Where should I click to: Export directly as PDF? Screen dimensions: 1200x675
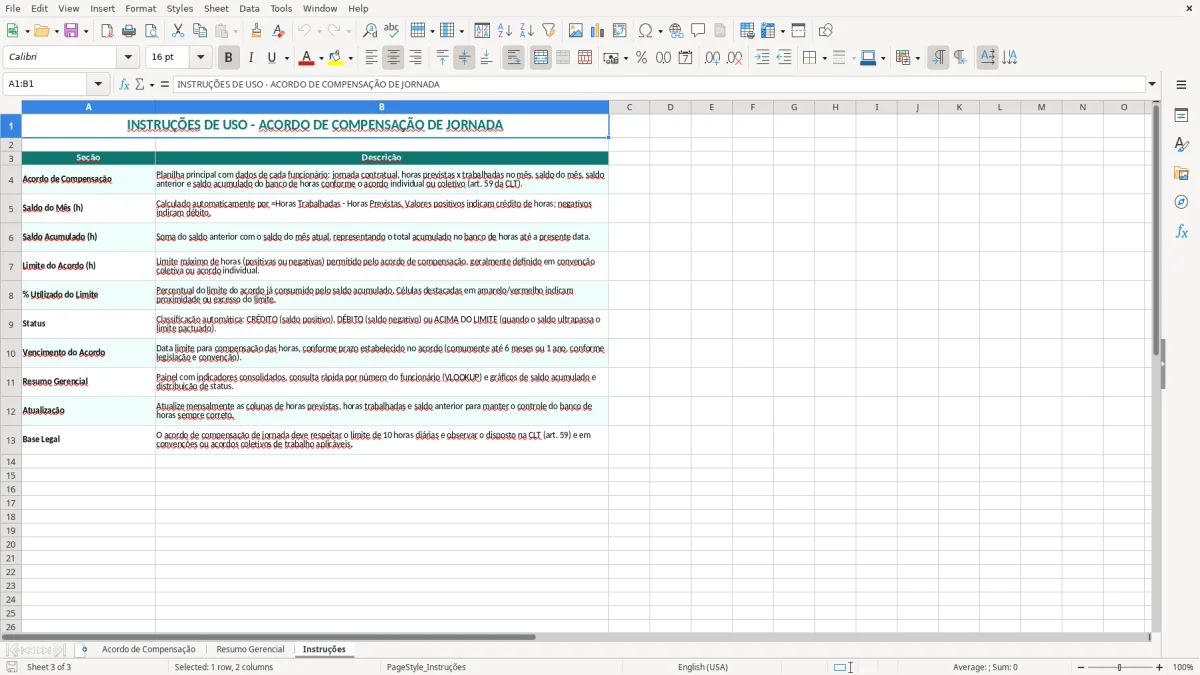tap(107, 31)
